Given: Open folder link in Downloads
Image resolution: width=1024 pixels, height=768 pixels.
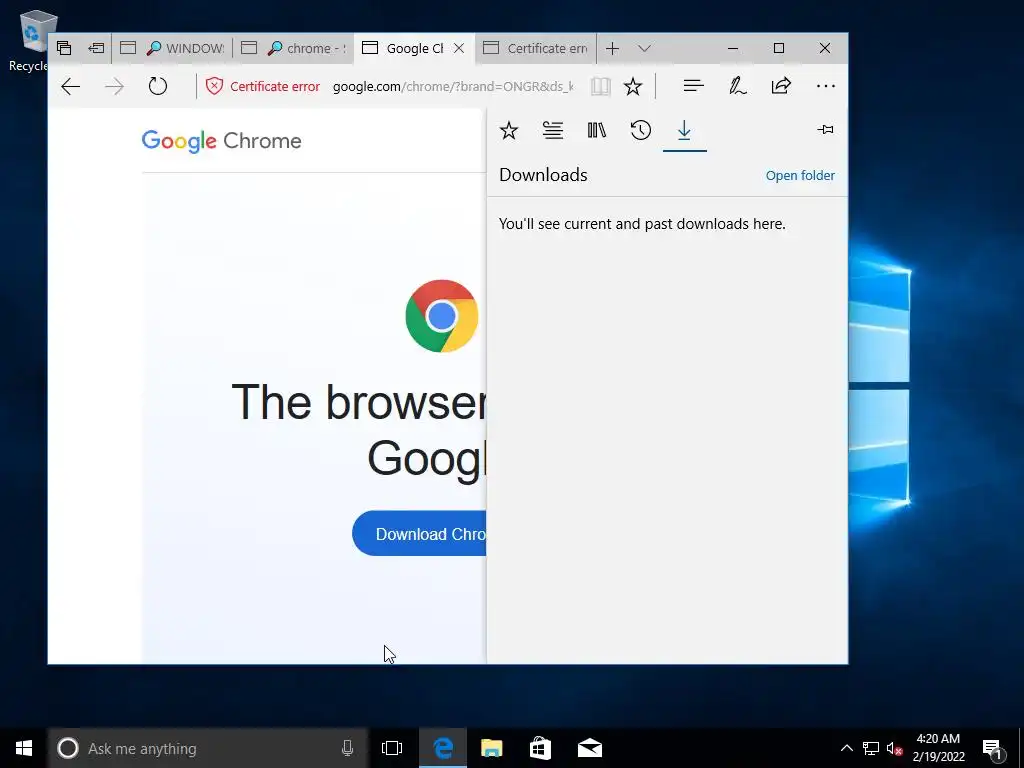Looking at the screenshot, I should tap(800, 176).
